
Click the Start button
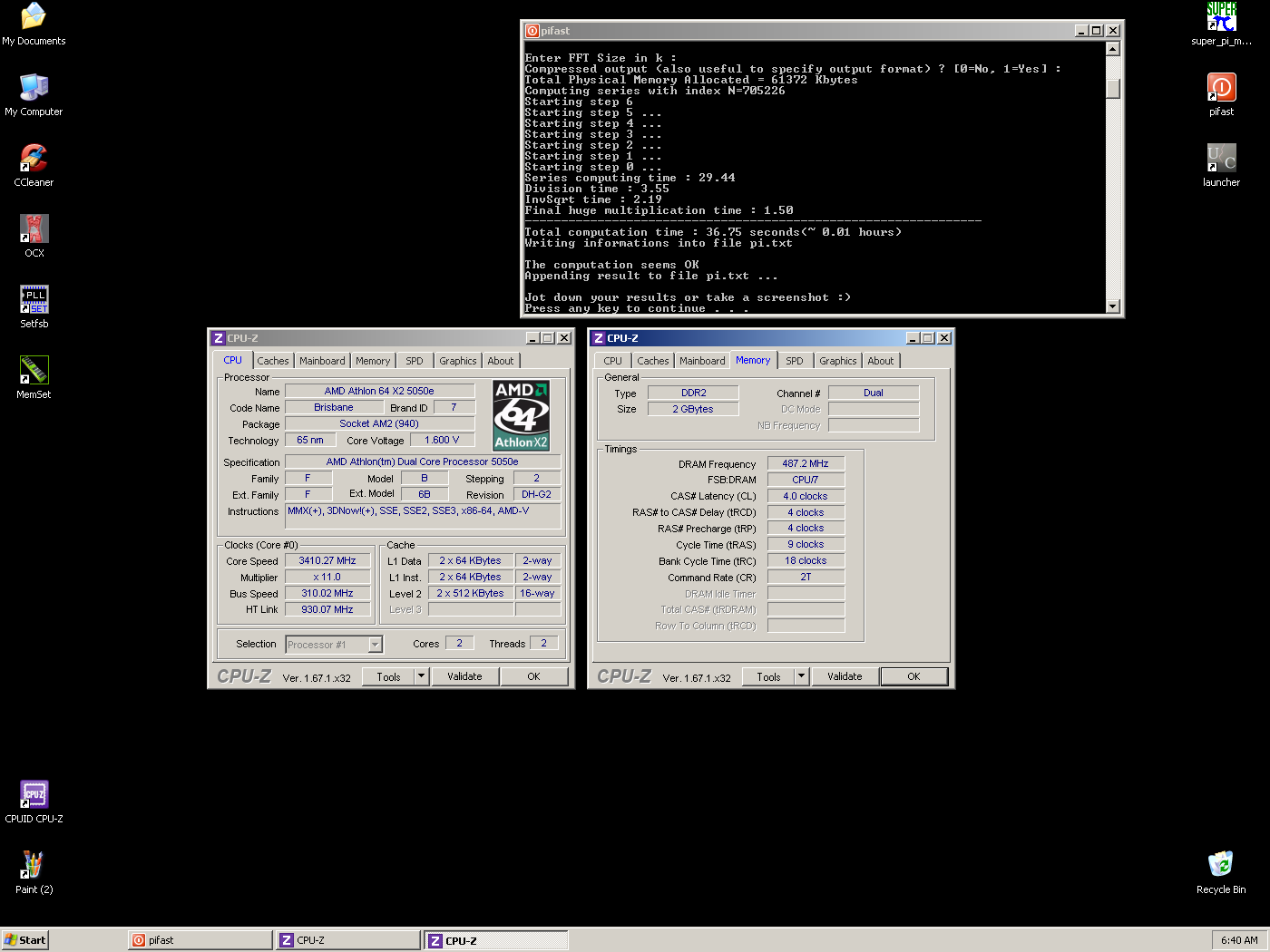point(24,940)
